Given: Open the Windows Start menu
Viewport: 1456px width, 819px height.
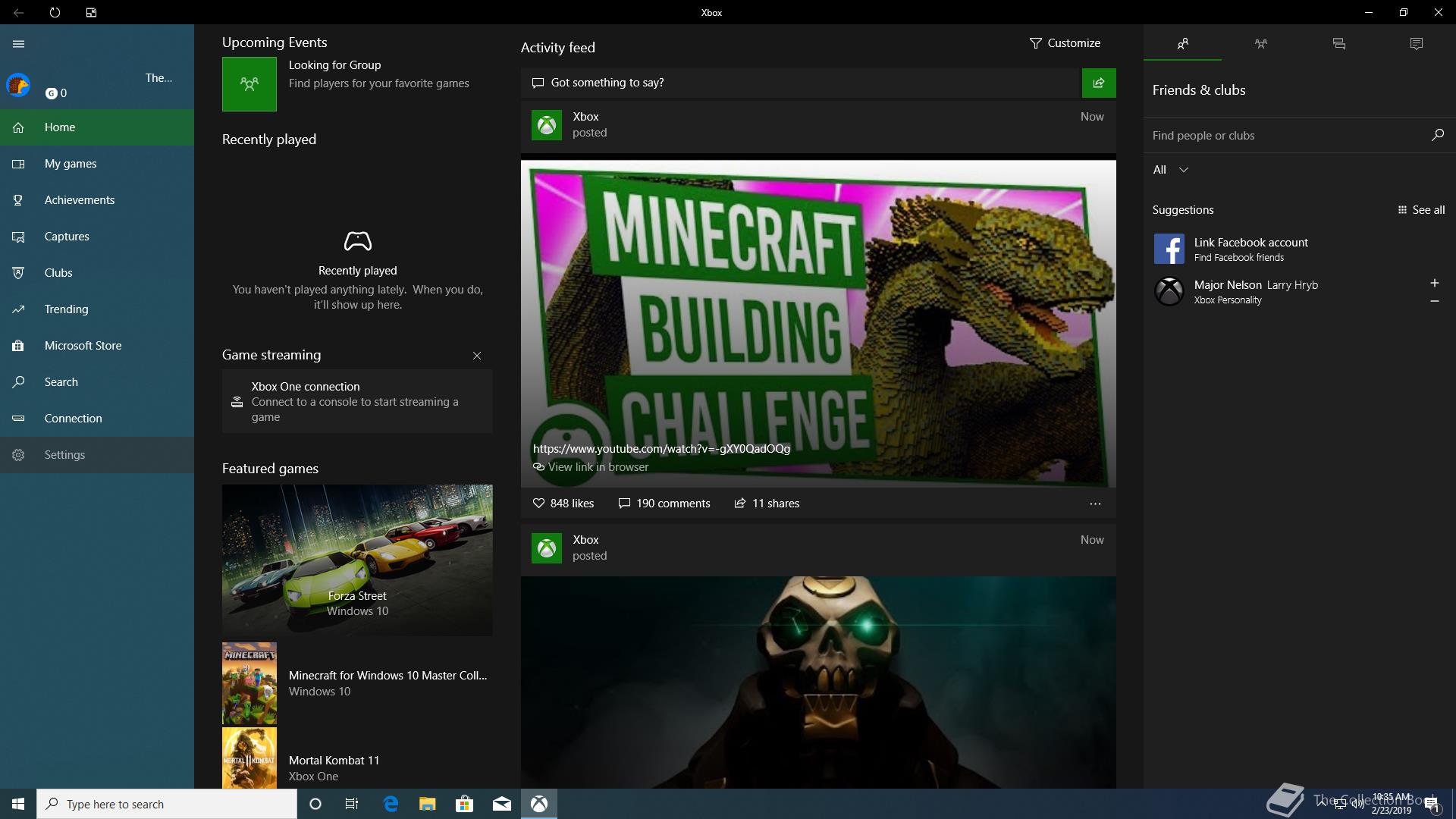Looking at the screenshot, I should click(18, 804).
